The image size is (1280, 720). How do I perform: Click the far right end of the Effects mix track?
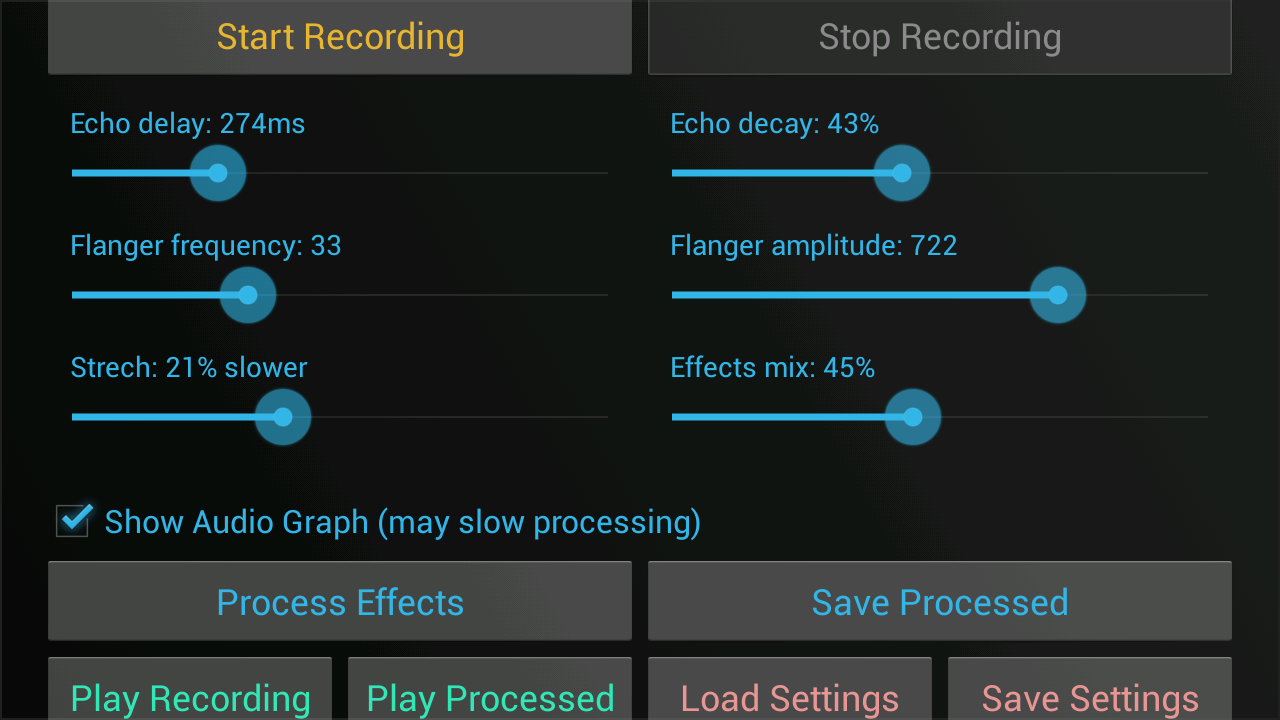tap(1204, 417)
